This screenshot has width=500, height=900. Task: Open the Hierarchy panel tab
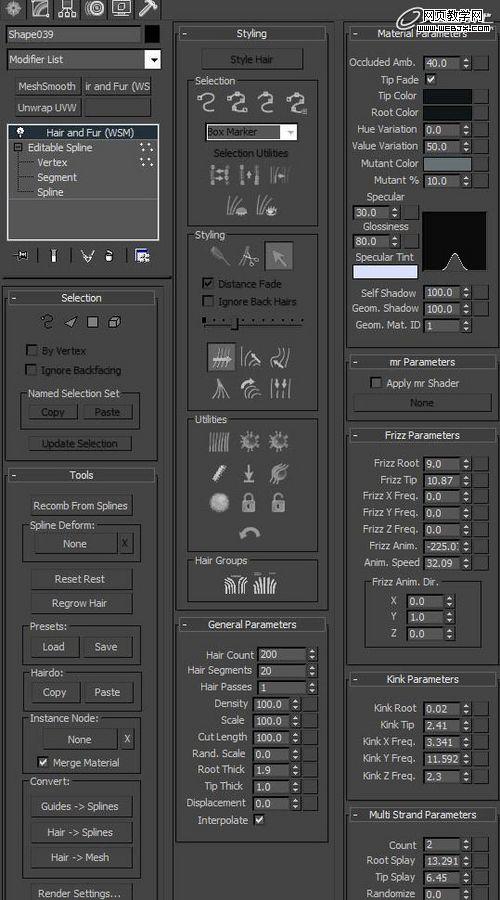(x=67, y=8)
